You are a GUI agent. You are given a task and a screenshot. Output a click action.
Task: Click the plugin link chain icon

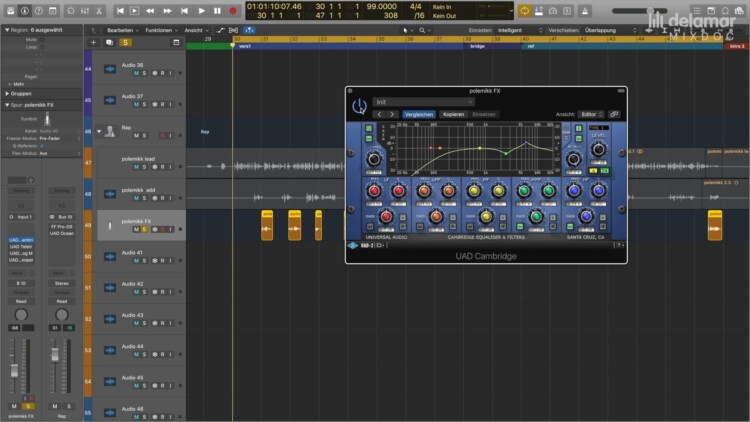point(614,114)
